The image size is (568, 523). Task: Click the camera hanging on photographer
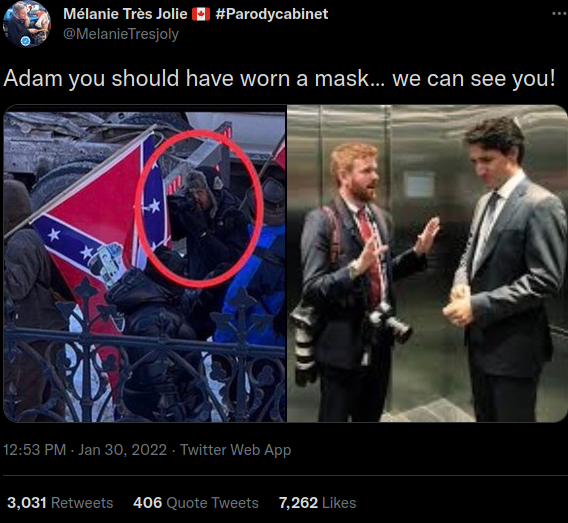(390, 322)
